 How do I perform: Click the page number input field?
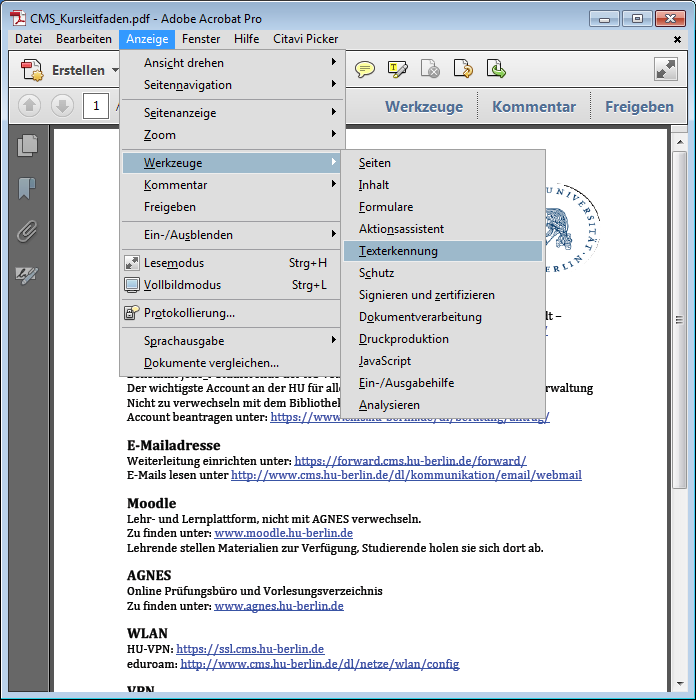click(96, 106)
